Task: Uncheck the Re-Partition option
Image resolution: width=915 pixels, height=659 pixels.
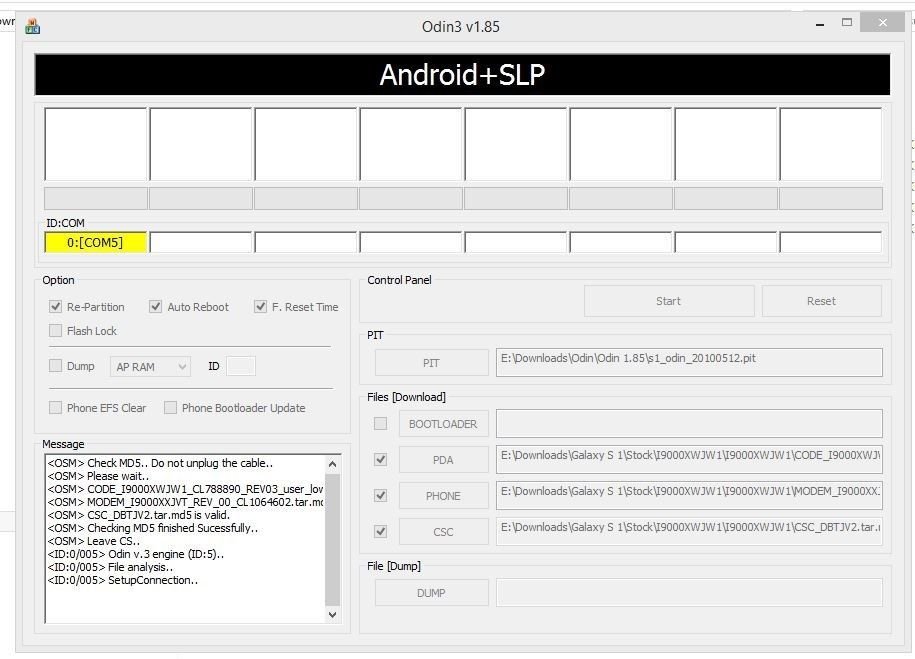Action: (55, 307)
